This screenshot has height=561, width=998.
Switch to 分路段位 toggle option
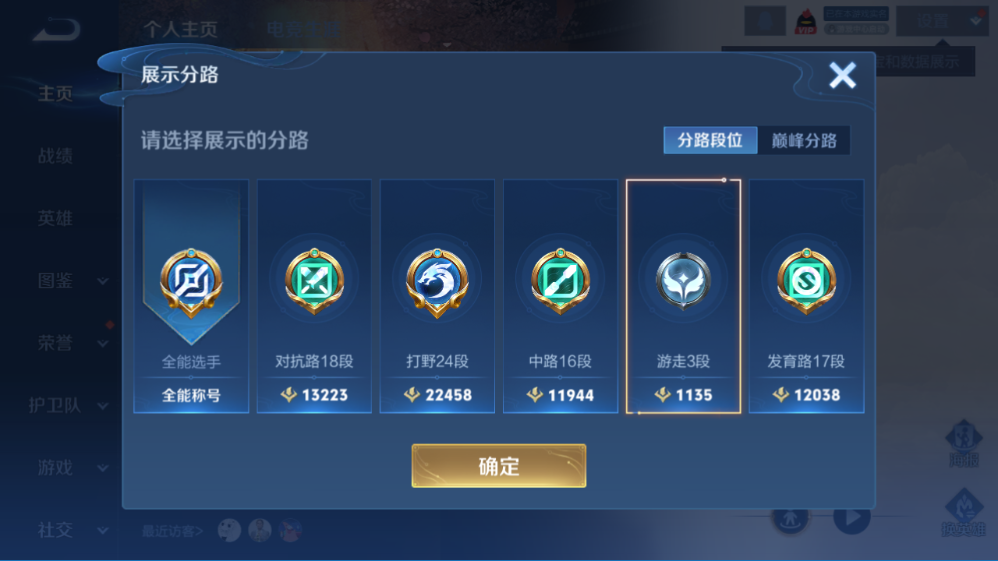[x=710, y=140]
